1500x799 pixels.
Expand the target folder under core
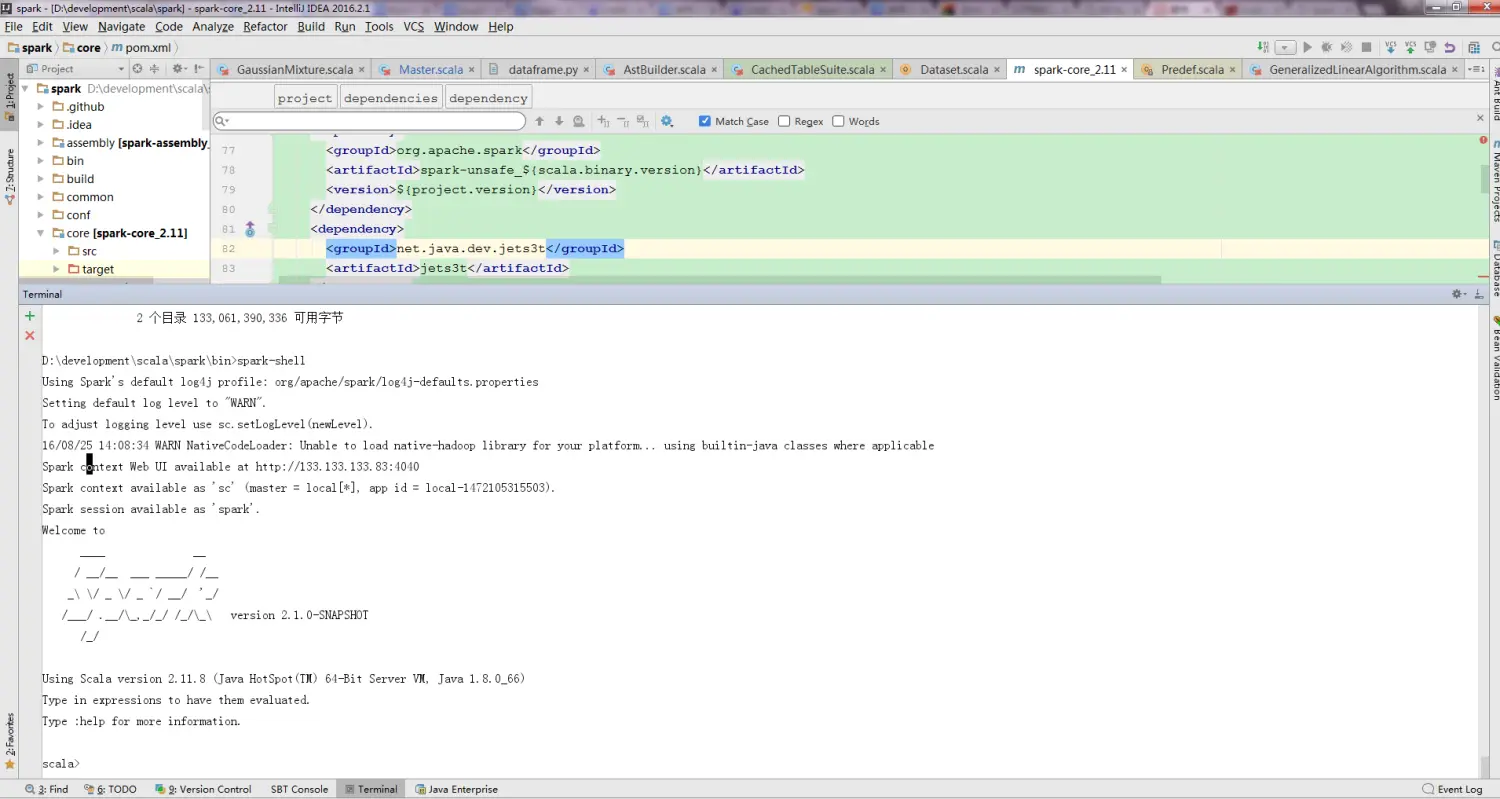(56, 269)
